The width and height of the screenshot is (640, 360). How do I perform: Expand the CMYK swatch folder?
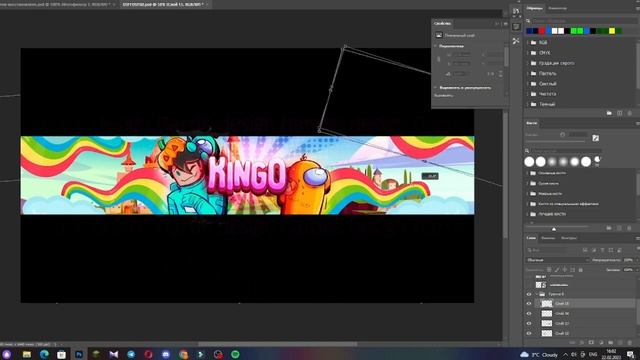(x=528, y=53)
